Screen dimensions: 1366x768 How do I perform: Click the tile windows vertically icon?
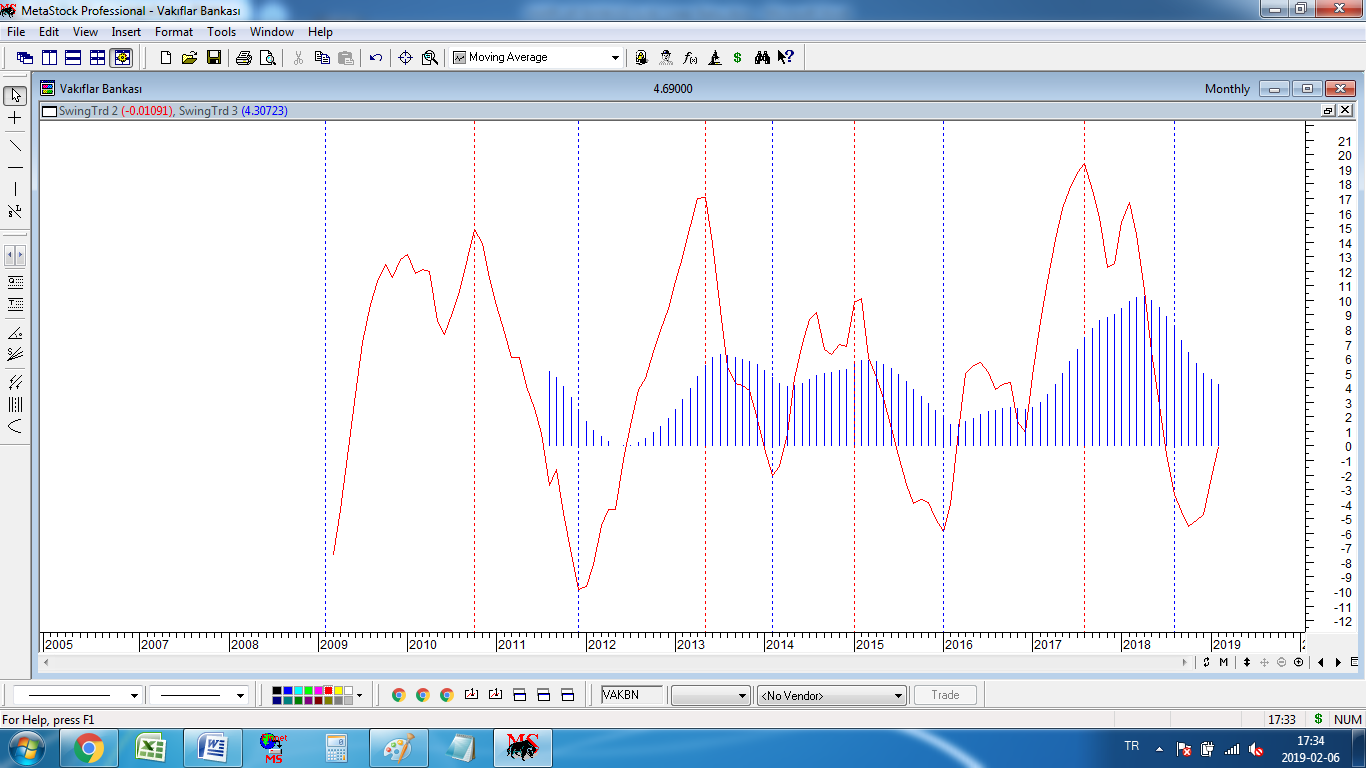point(49,58)
